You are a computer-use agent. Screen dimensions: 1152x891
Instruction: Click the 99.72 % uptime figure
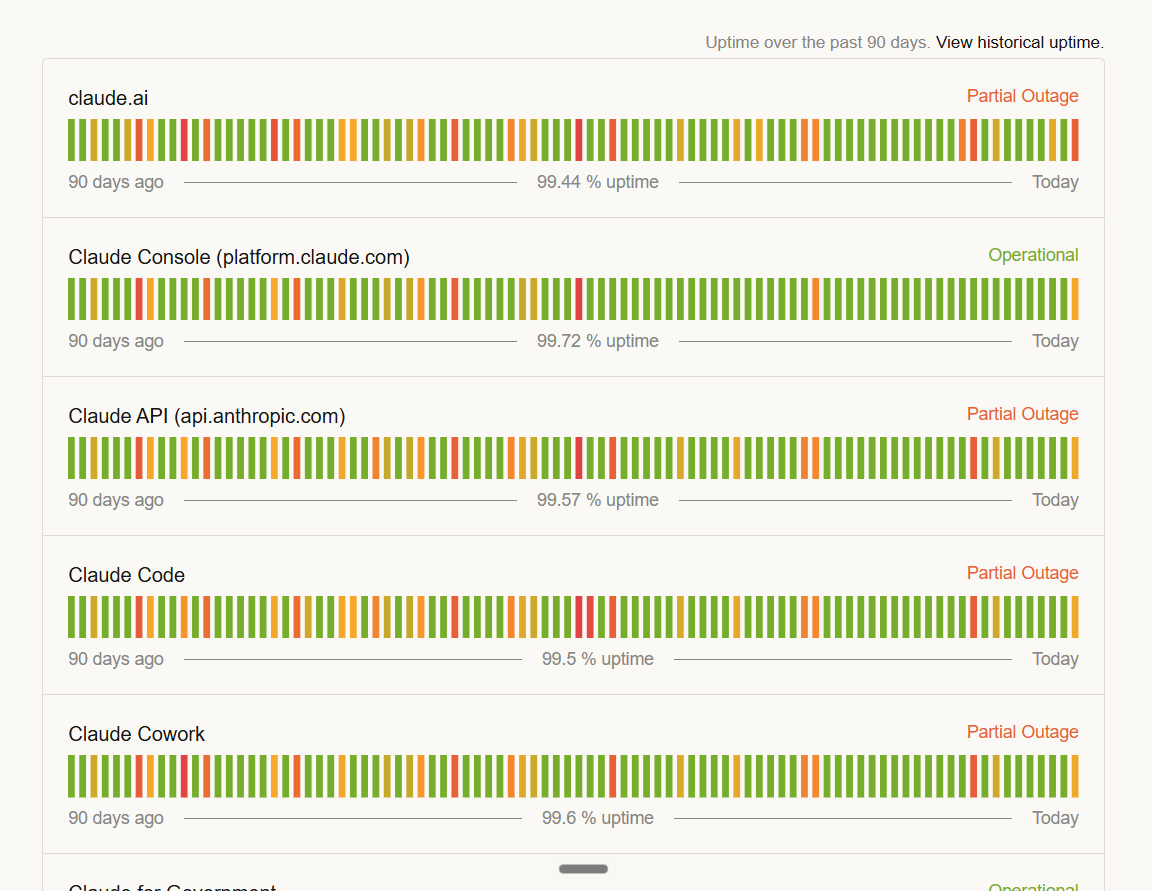pos(597,341)
